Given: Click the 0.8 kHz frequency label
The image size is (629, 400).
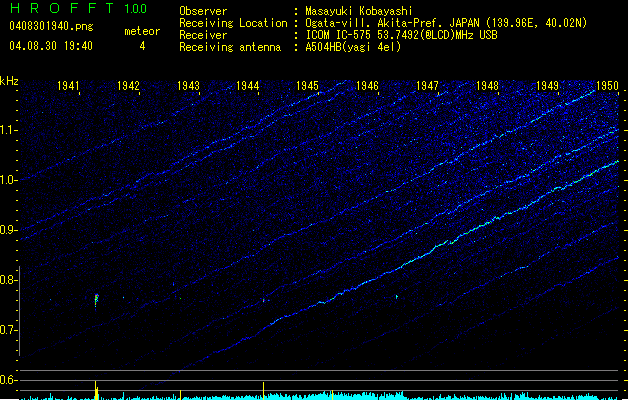Looking at the screenshot, I should pyautogui.click(x=9, y=280).
